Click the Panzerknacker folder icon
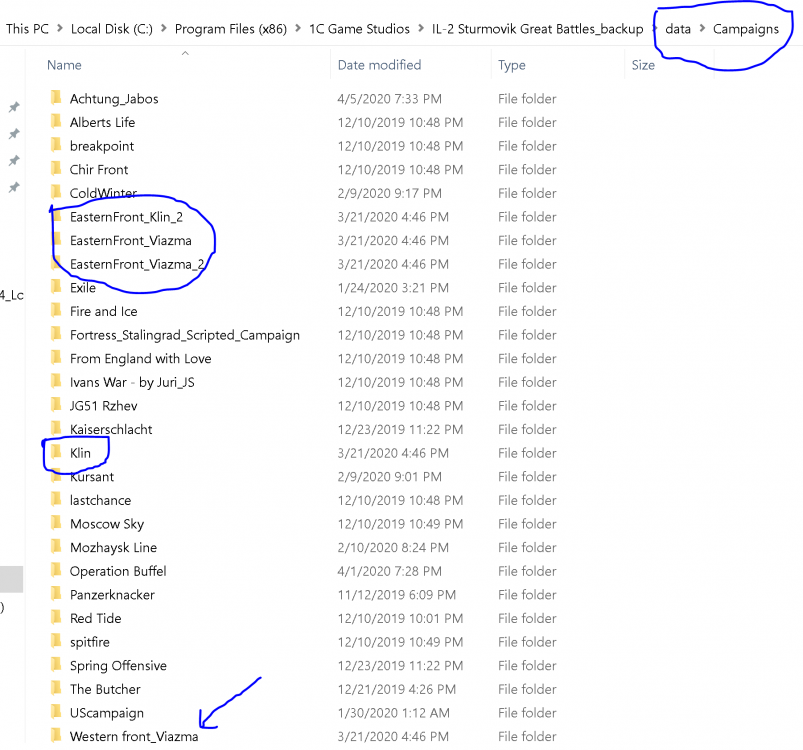This screenshot has width=803, height=750. click(56, 593)
